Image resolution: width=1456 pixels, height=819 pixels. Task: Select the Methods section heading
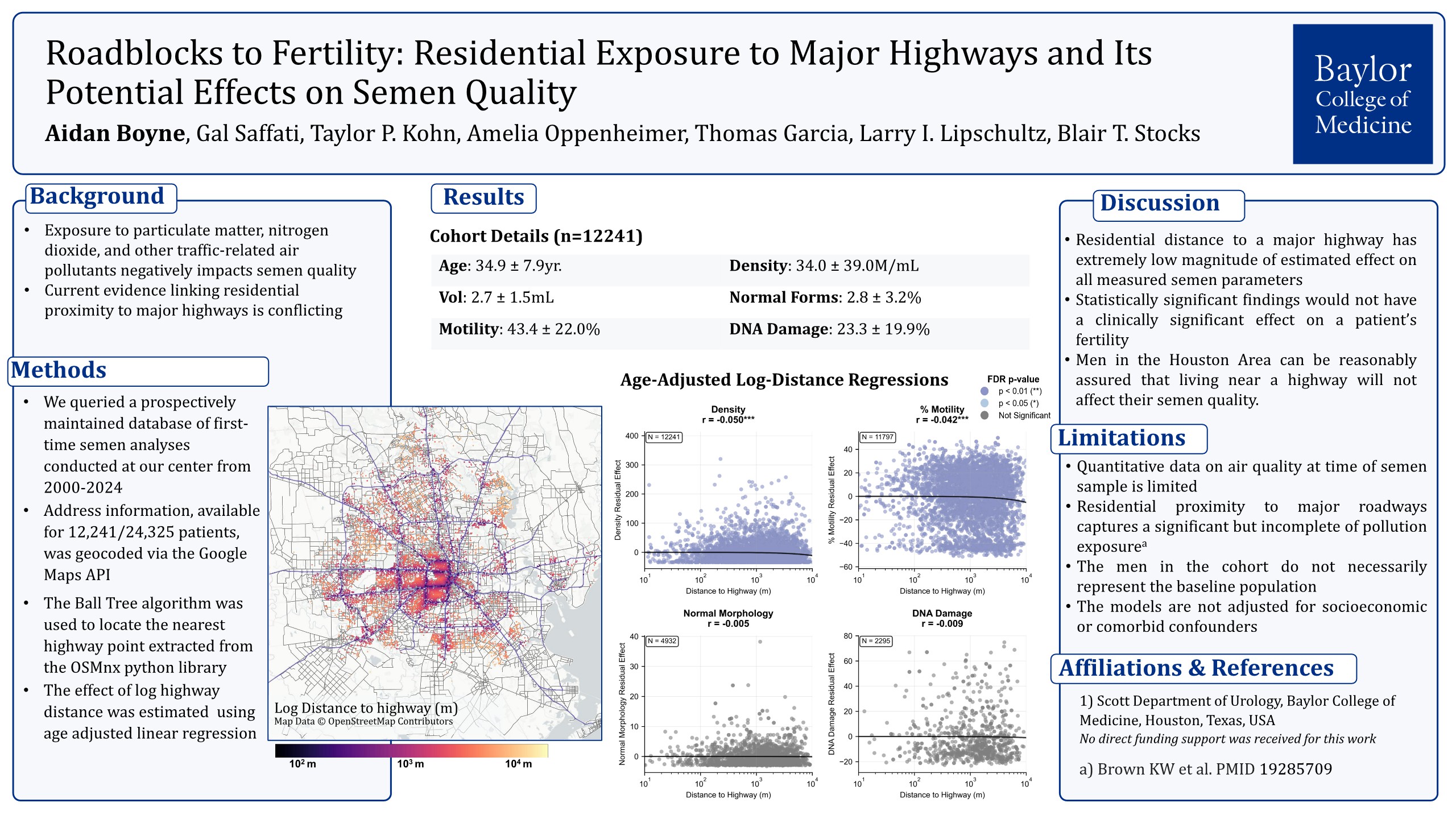point(59,371)
